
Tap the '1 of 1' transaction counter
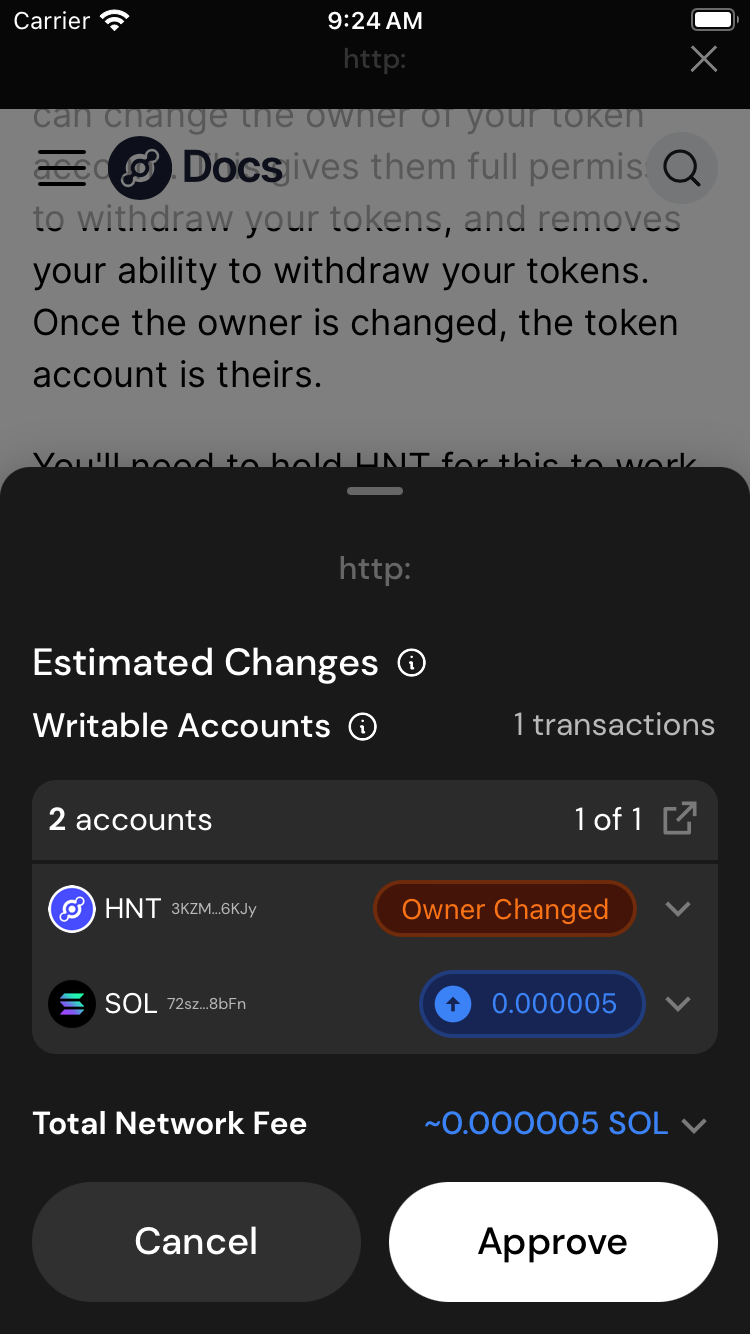coord(608,820)
